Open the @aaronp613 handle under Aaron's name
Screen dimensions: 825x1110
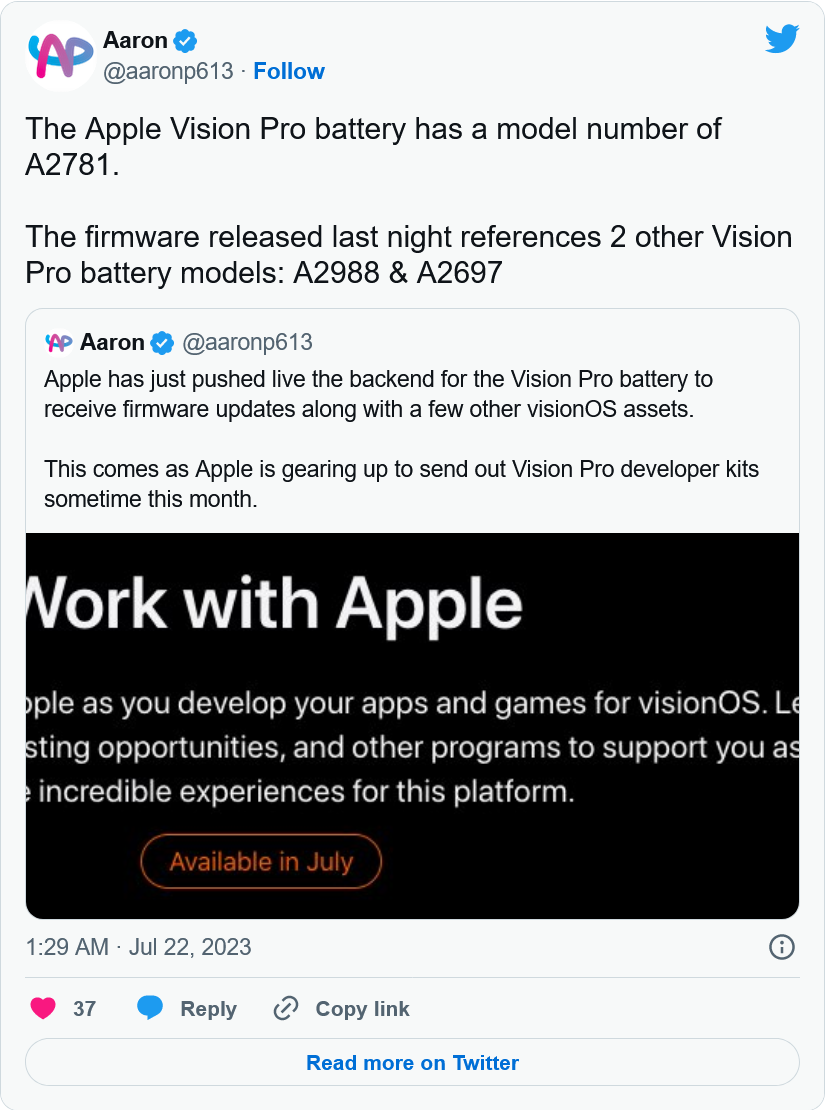(x=168, y=71)
